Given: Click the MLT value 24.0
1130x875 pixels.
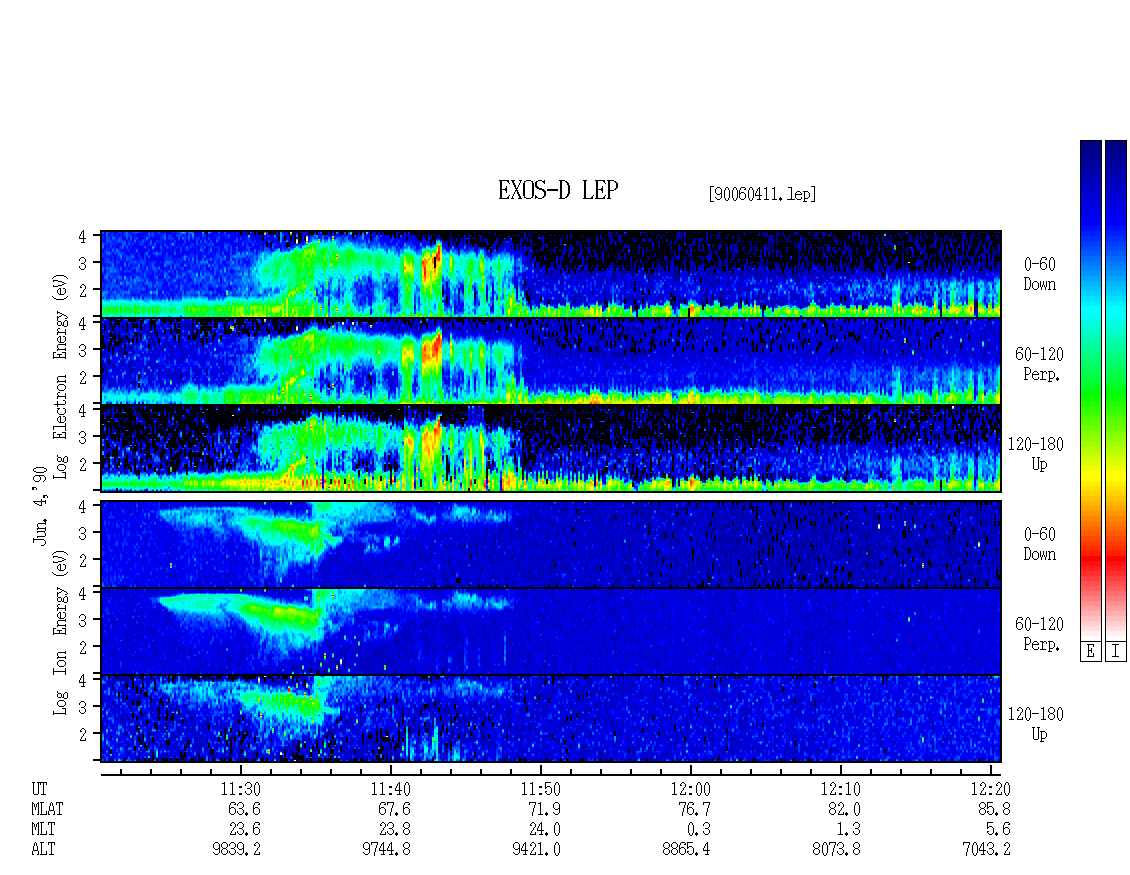Looking at the screenshot, I should [544, 830].
